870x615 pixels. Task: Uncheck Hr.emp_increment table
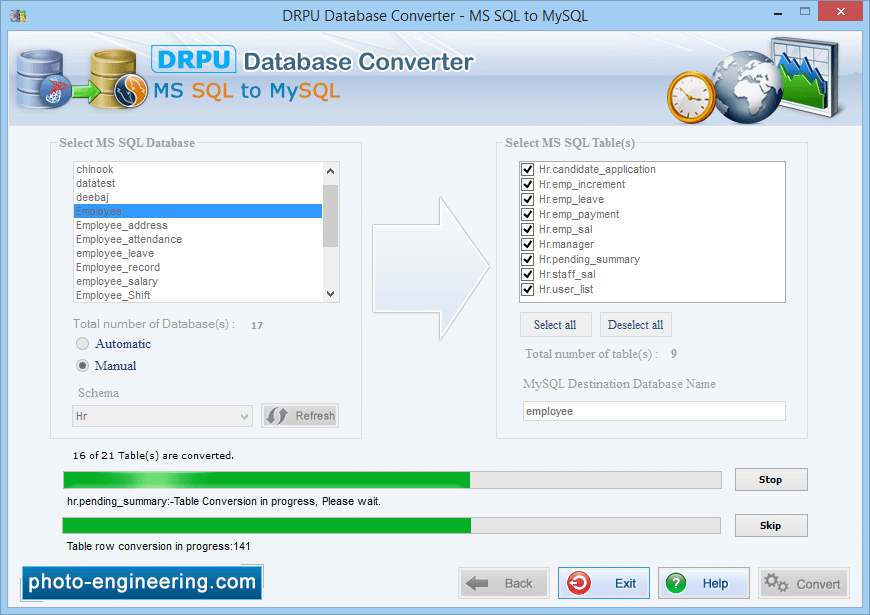[528, 184]
